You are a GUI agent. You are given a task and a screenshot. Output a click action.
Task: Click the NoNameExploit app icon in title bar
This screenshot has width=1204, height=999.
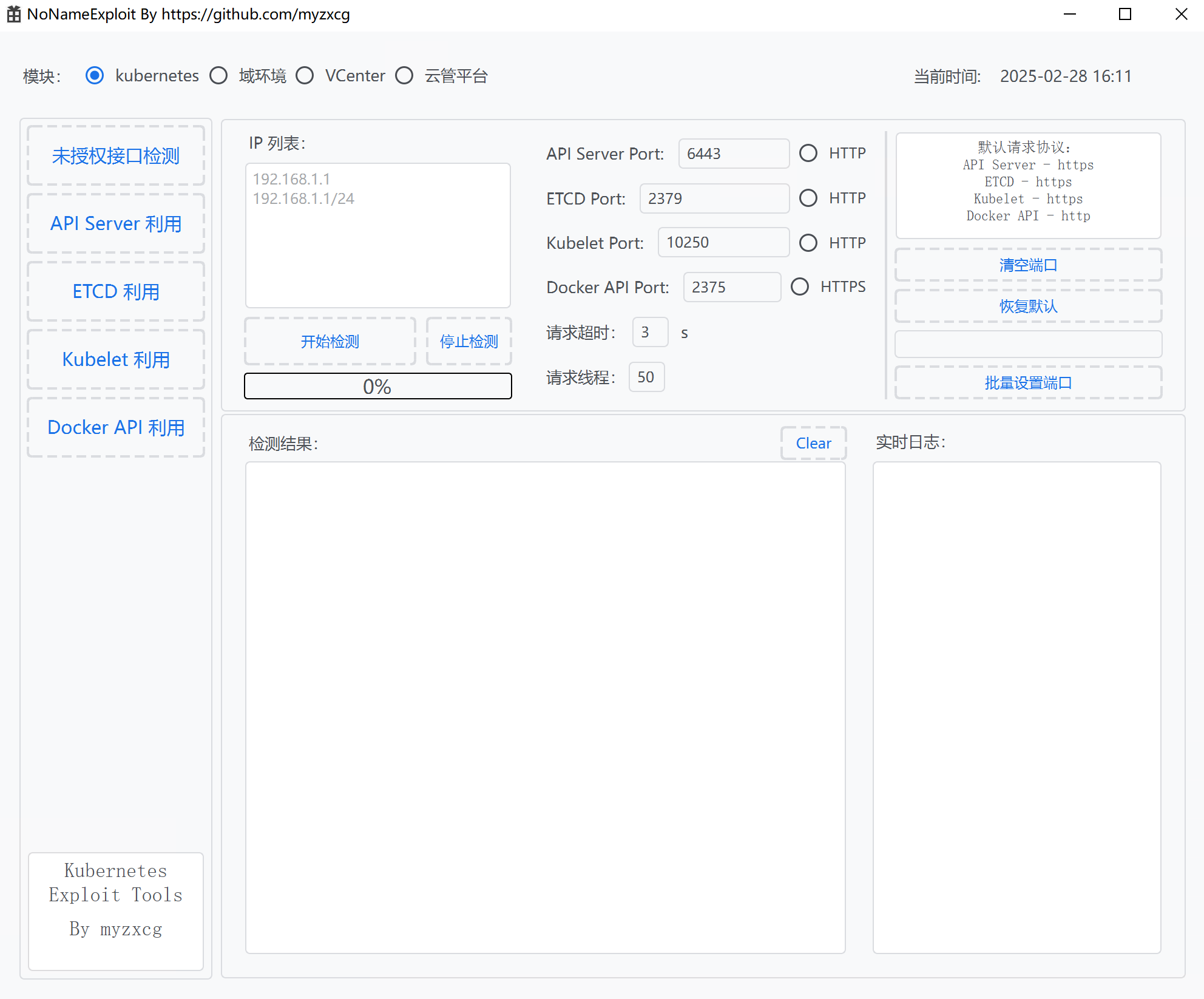[x=13, y=14]
